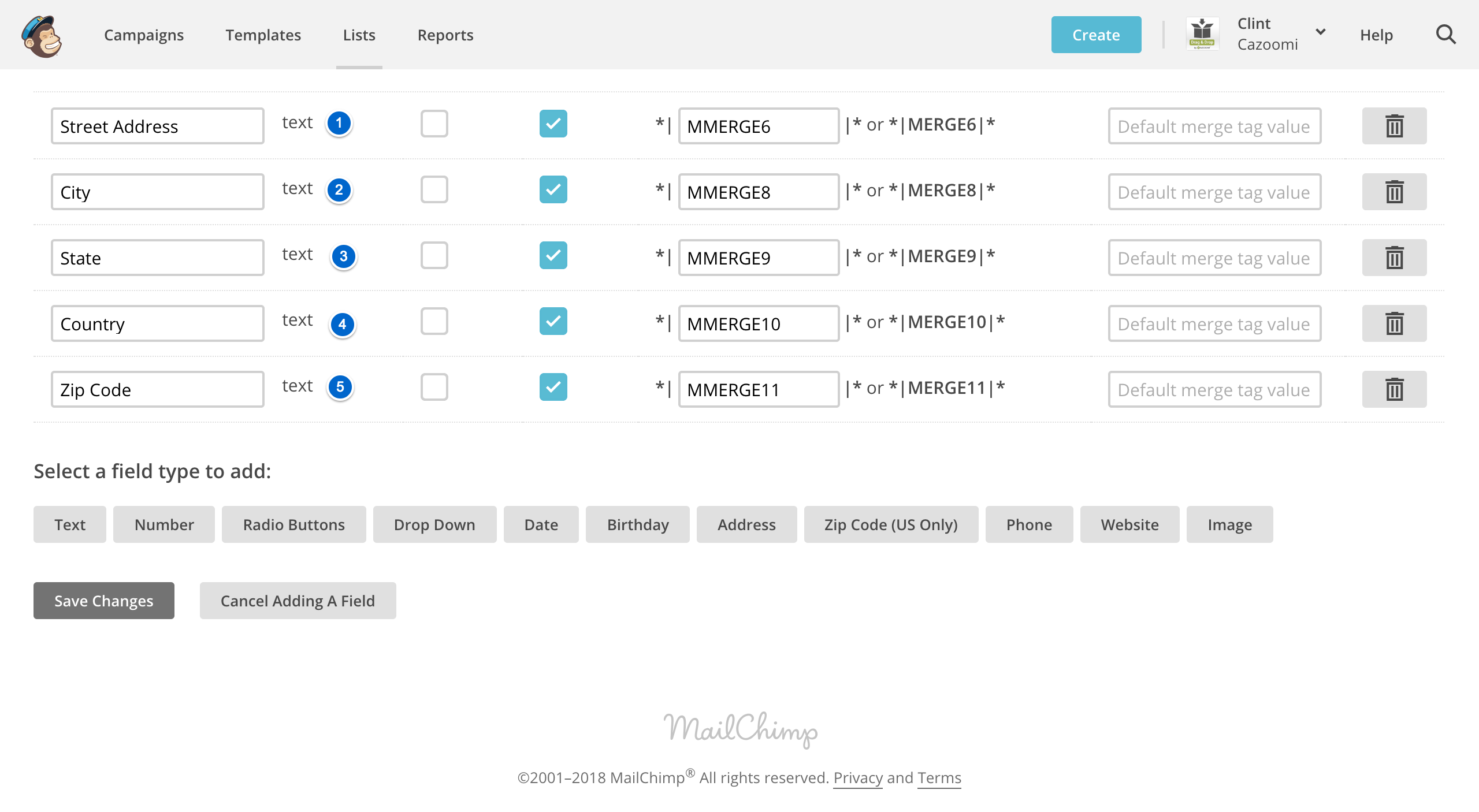
Task: Open the Campaigns menu
Action: coord(144,35)
